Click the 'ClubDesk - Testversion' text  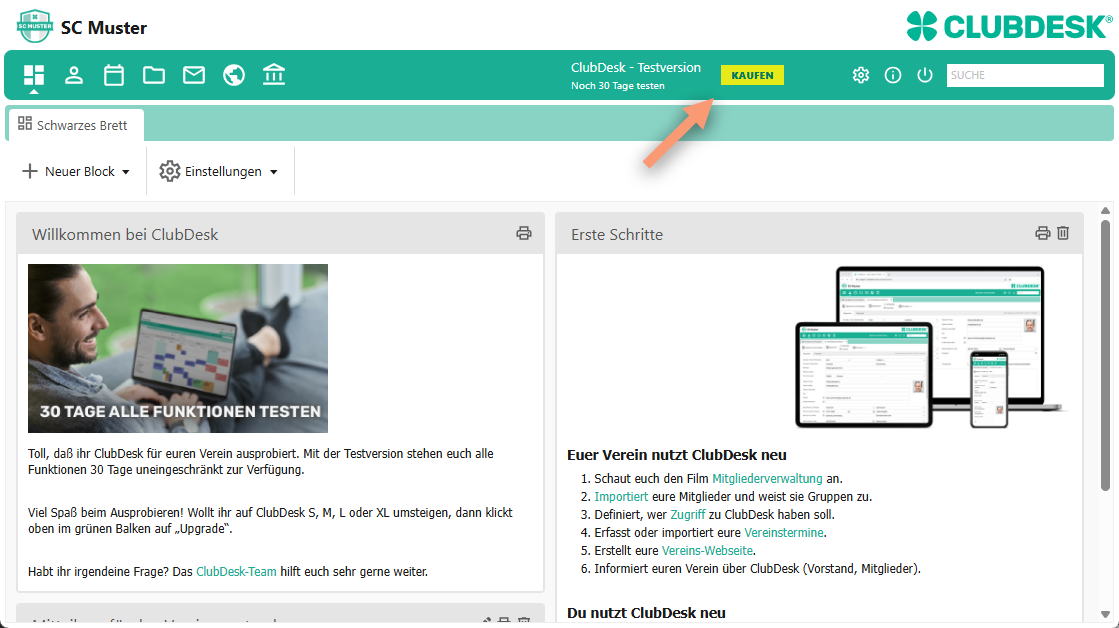click(636, 67)
